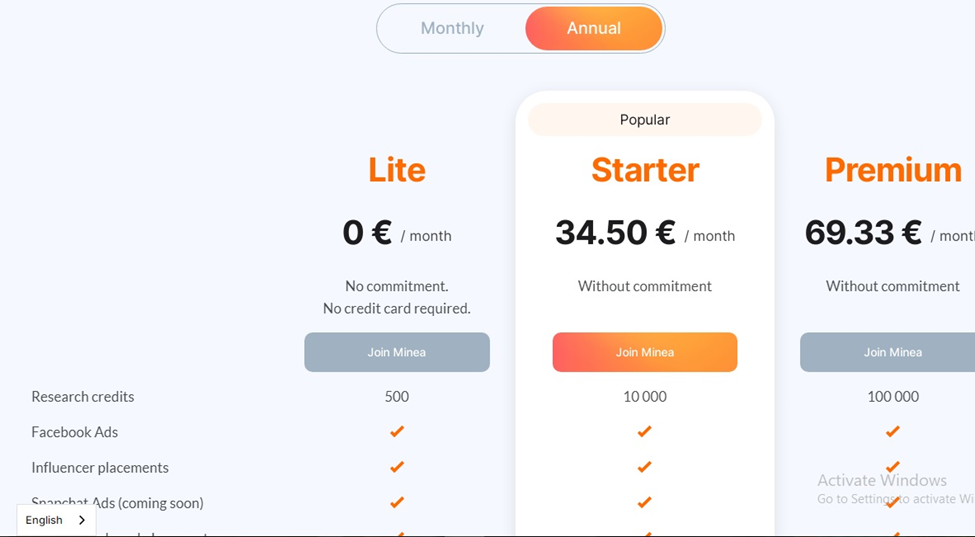
Task: Click Lite plan Snapchat Ads checkmark
Action: tap(397, 502)
